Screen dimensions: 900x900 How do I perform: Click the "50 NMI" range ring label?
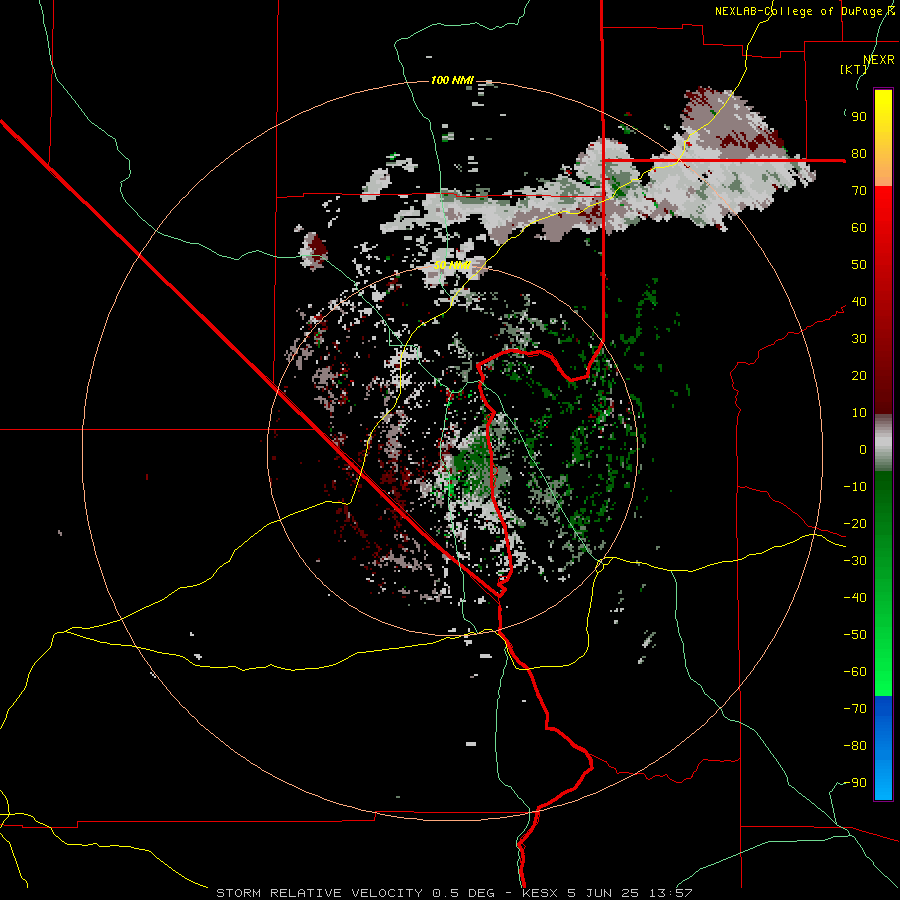pyautogui.click(x=452, y=265)
